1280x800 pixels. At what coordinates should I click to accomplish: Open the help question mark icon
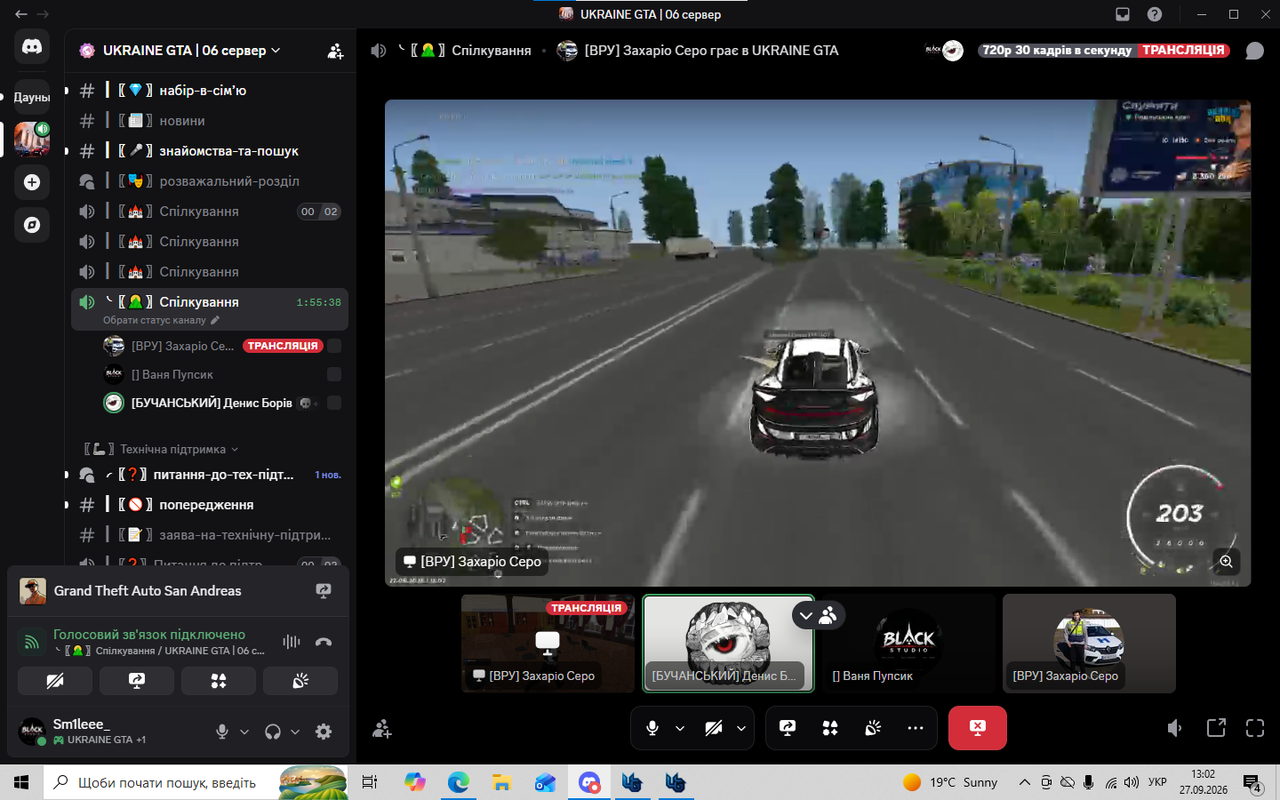(1155, 14)
